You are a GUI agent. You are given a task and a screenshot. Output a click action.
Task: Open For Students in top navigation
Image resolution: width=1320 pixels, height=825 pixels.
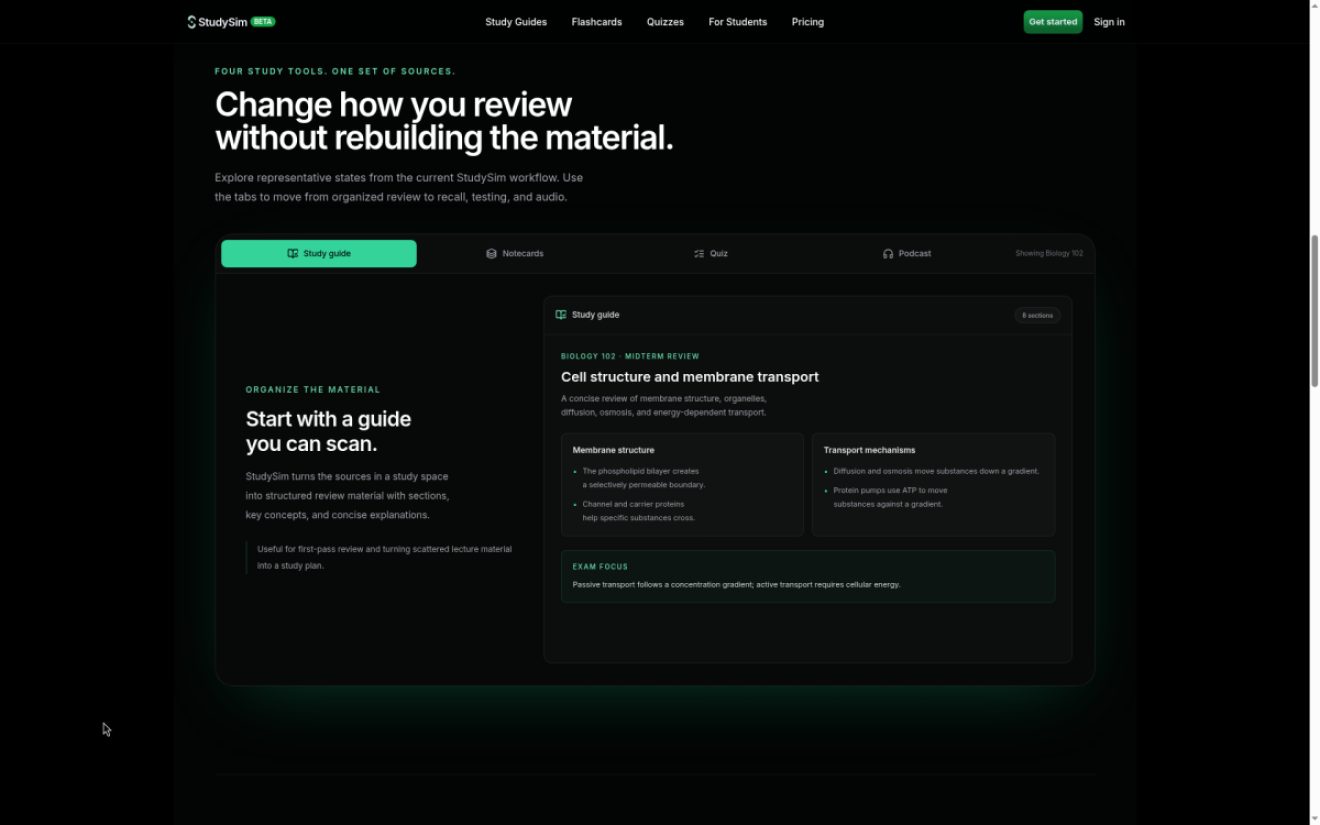pyautogui.click(x=738, y=22)
